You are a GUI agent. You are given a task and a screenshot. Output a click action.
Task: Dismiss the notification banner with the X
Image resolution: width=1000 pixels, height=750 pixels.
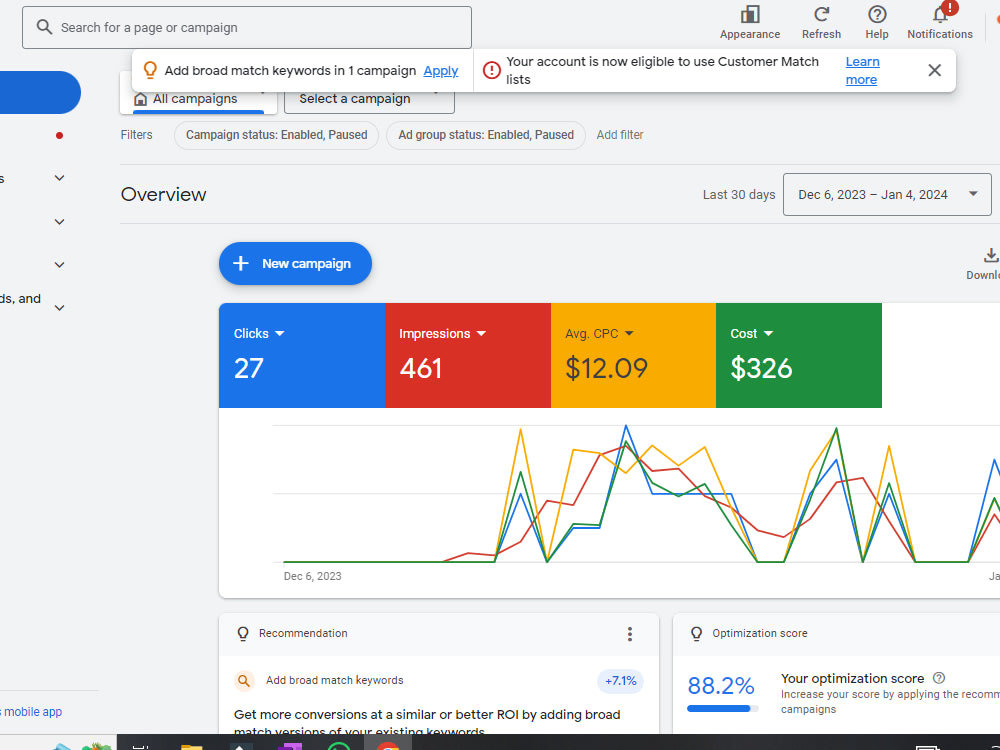934,70
